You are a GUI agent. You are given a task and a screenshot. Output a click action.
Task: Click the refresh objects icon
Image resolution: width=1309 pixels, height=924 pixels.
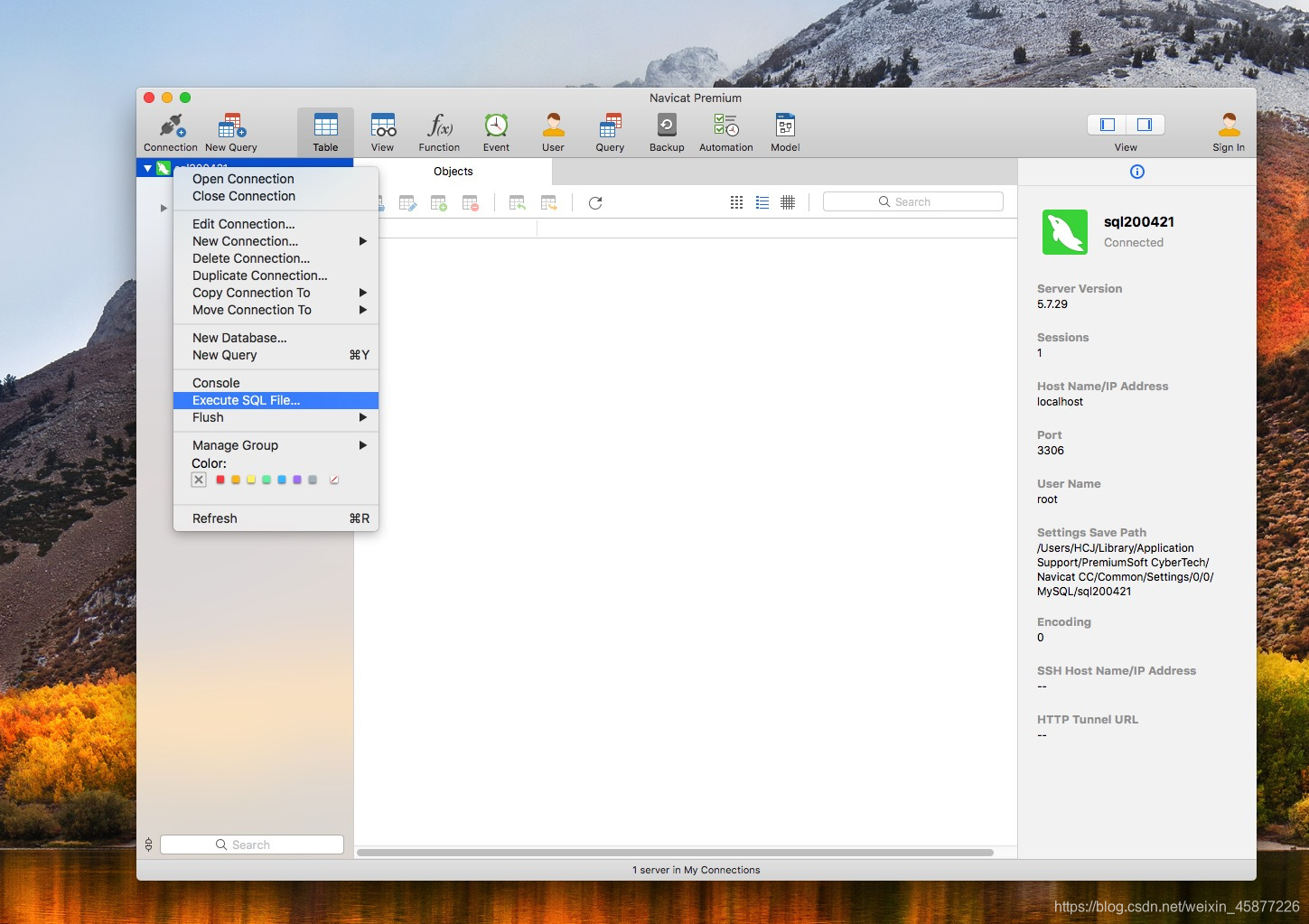595,203
